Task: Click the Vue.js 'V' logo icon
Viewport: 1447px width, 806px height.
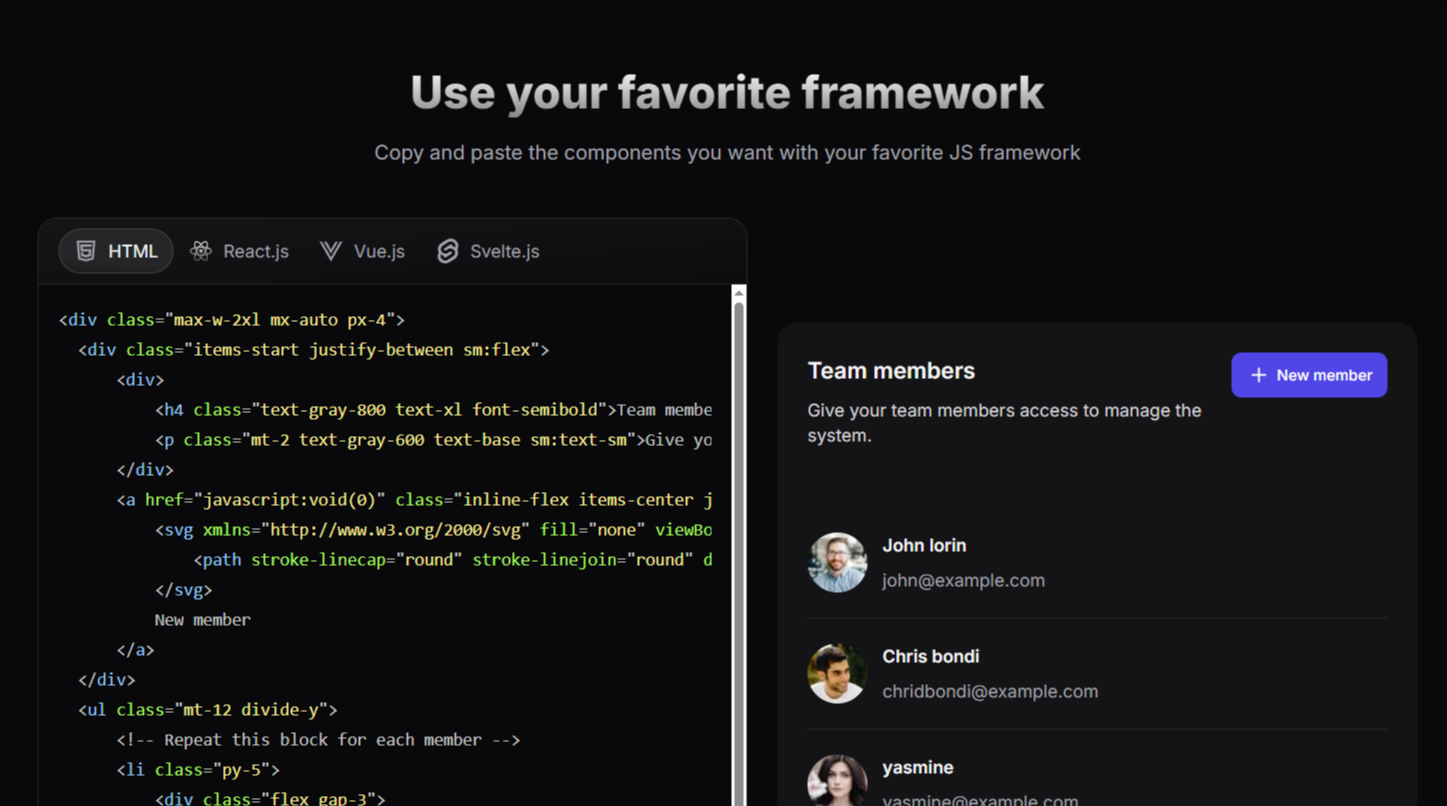Action: tap(330, 251)
